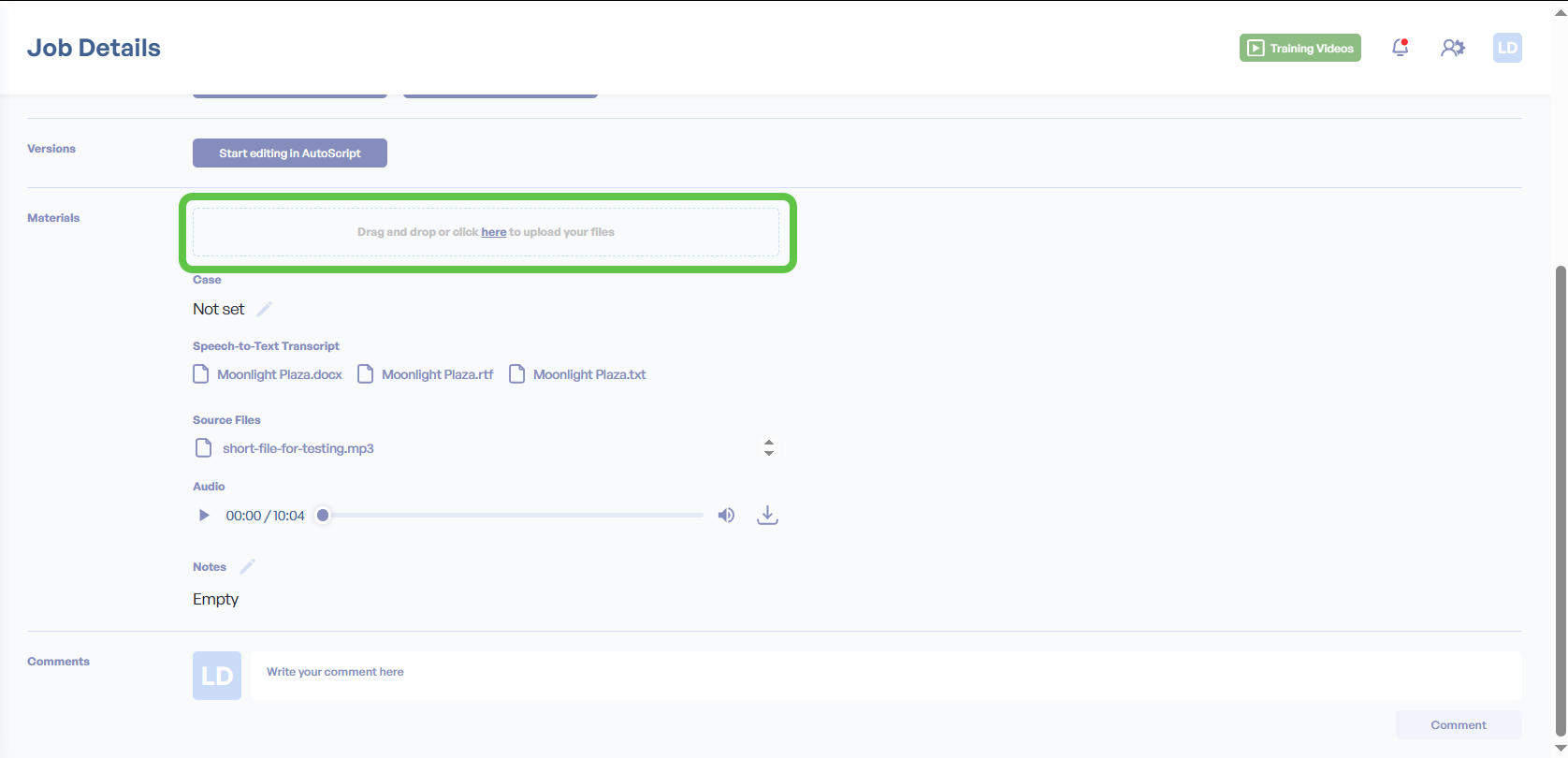This screenshot has height=758, width=1568.
Task: Mute the audio volume speaker
Action: [726, 516]
